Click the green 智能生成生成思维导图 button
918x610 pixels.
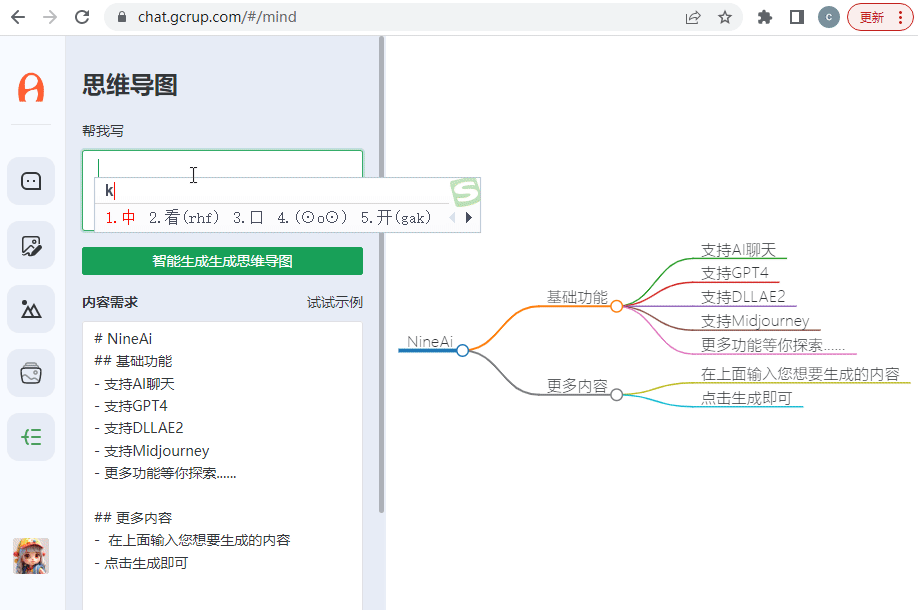click(222, 261)
